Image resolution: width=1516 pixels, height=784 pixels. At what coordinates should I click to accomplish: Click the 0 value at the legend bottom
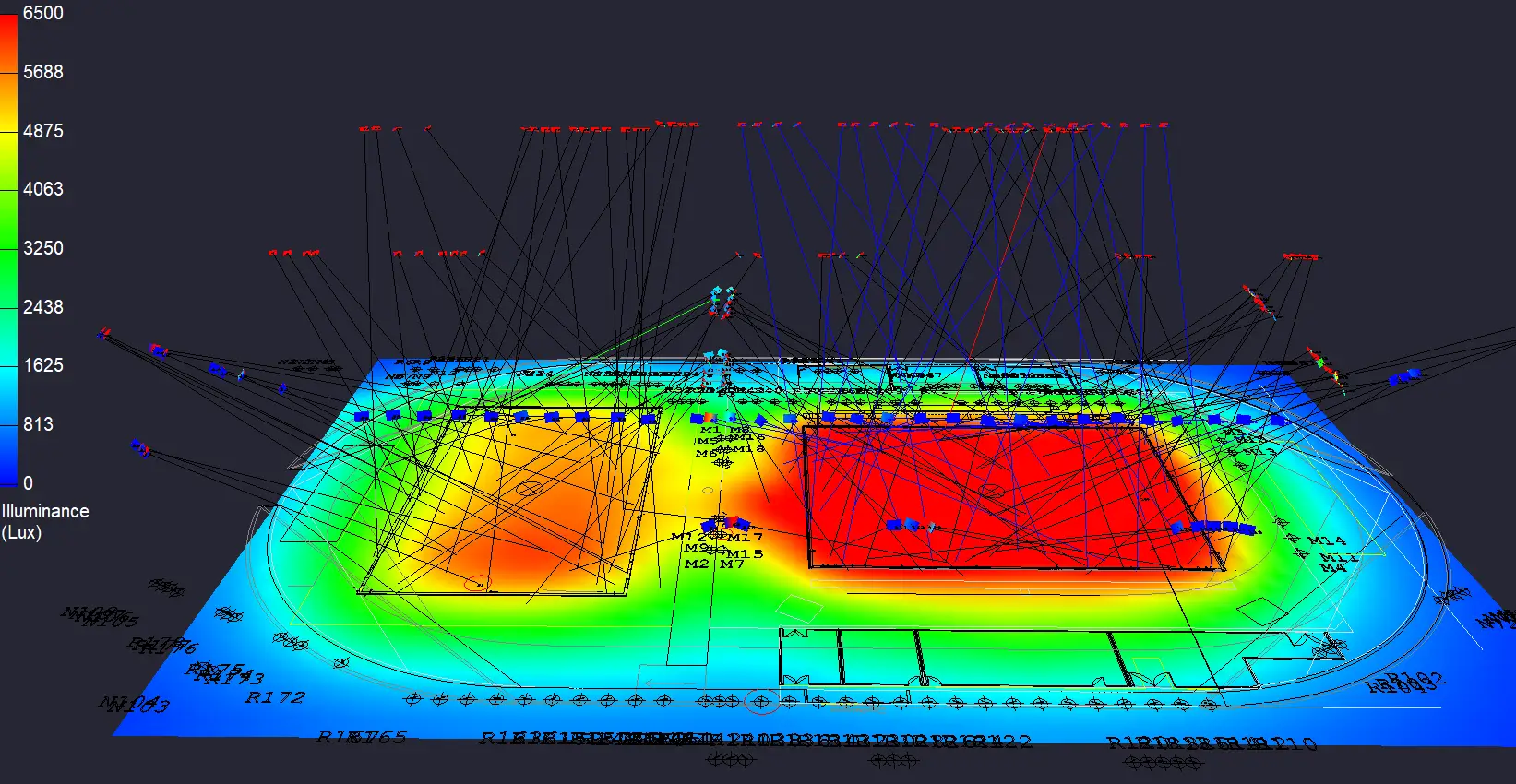tap(28, 483)
